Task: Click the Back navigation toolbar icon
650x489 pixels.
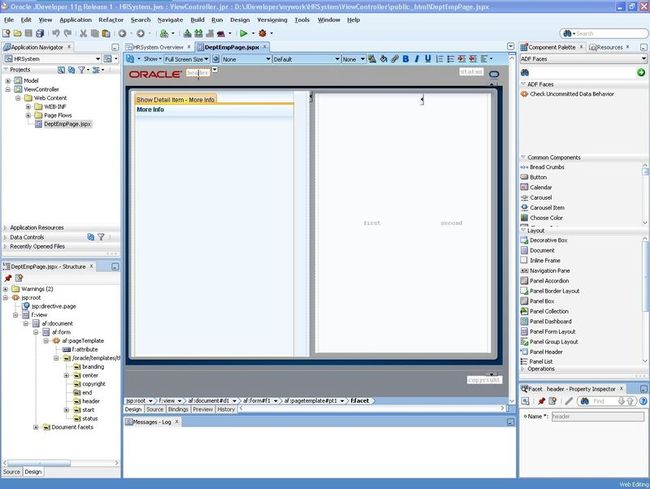Action: point(122,33)
